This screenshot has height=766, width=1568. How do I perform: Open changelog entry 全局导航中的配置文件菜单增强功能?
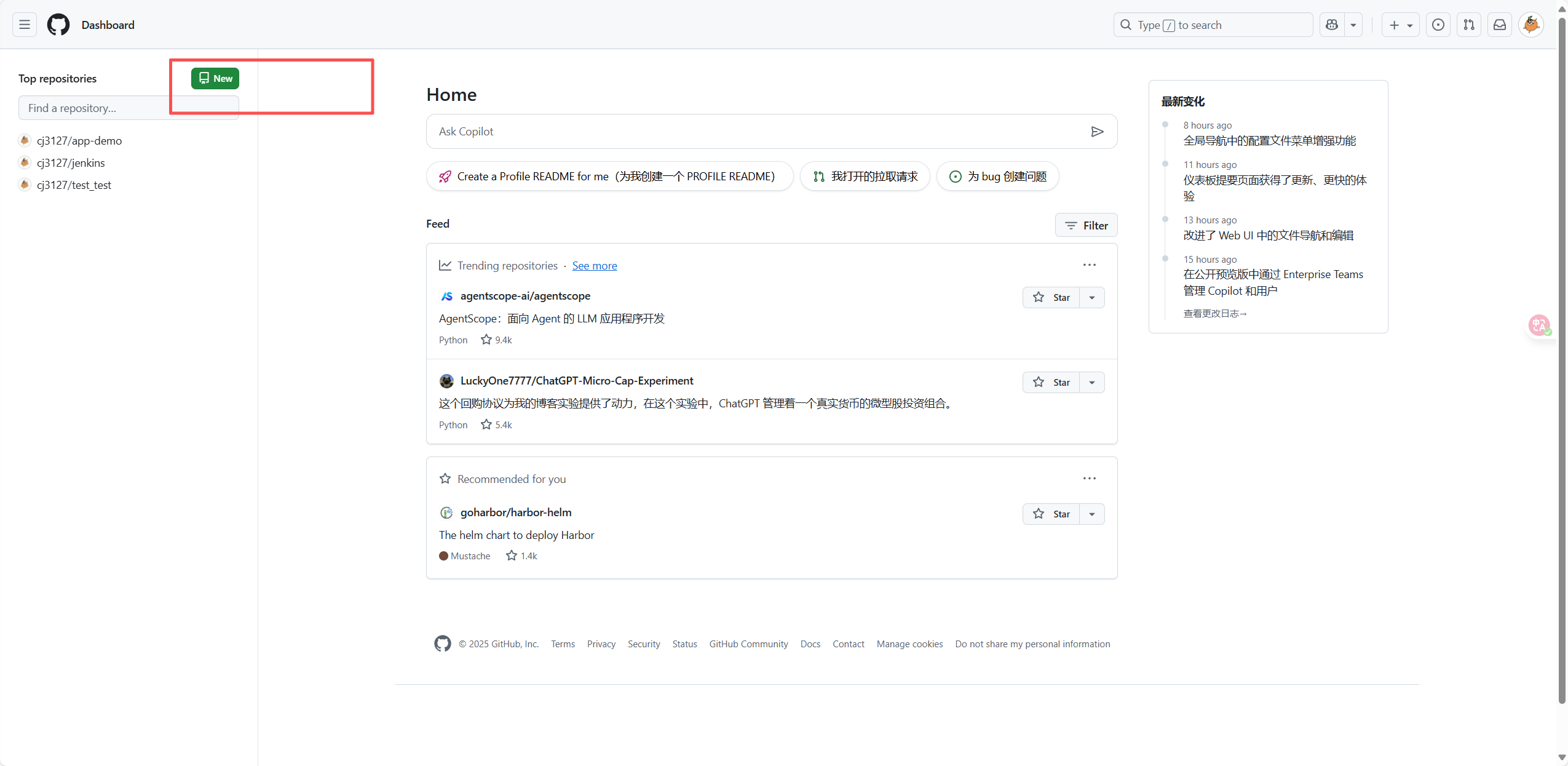click(1269, 141)
